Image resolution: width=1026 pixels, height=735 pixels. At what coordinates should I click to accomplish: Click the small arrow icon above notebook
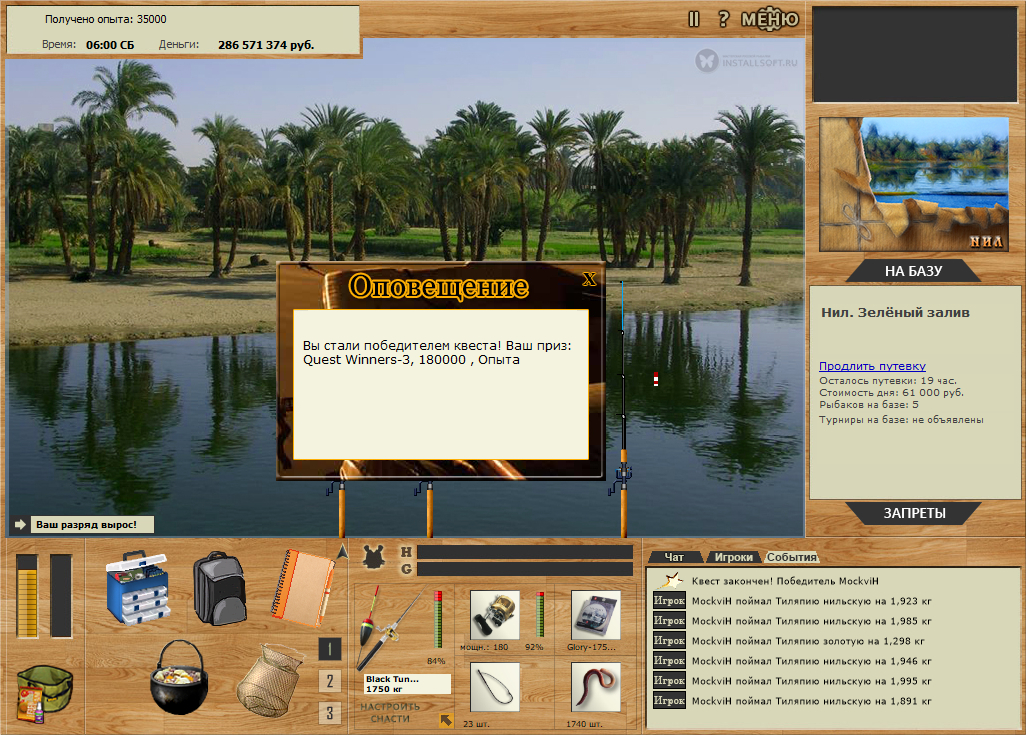[x=342, y=552]
